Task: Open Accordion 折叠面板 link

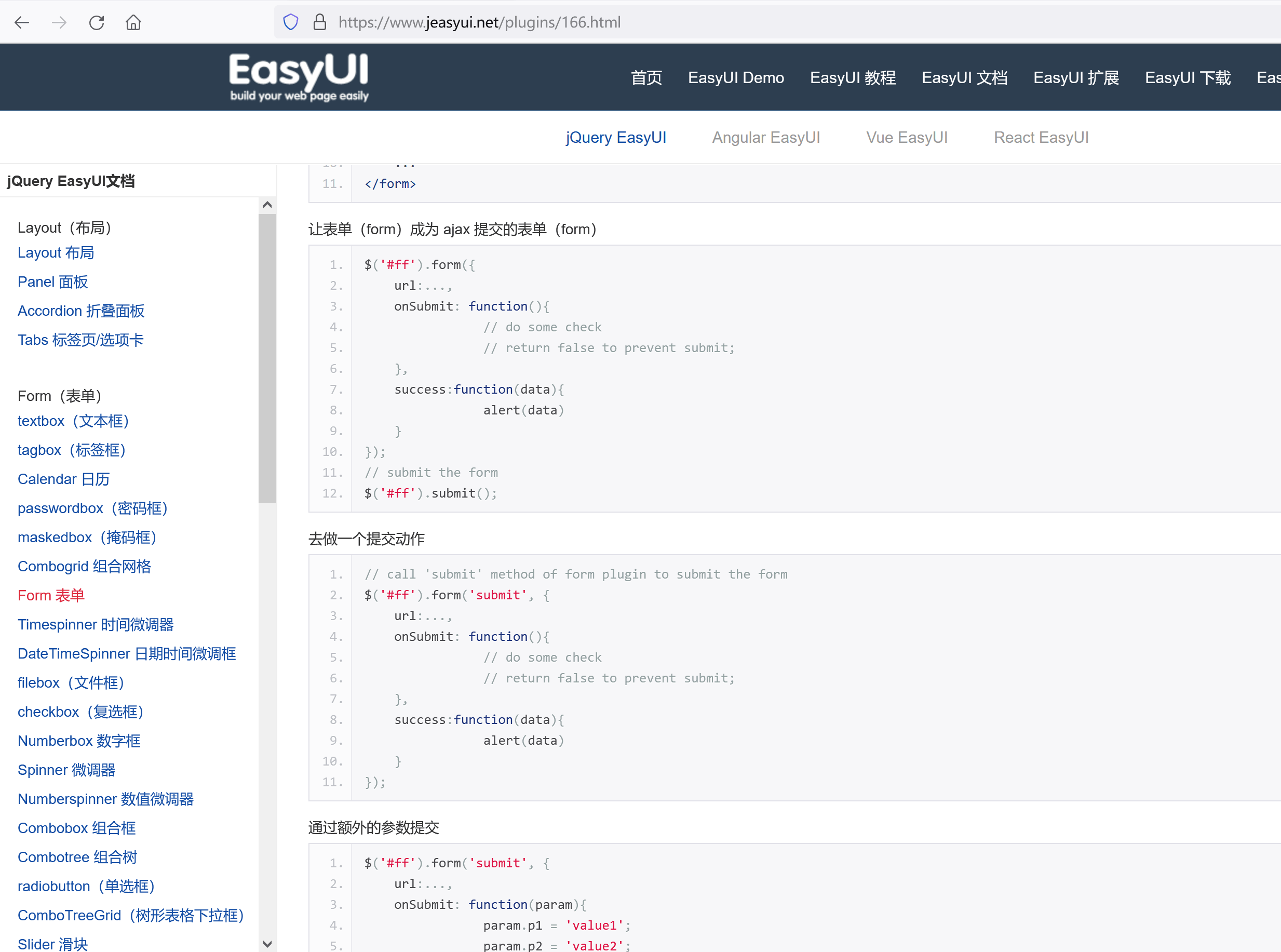Action: pyautogui.click(x=81, y=311)
